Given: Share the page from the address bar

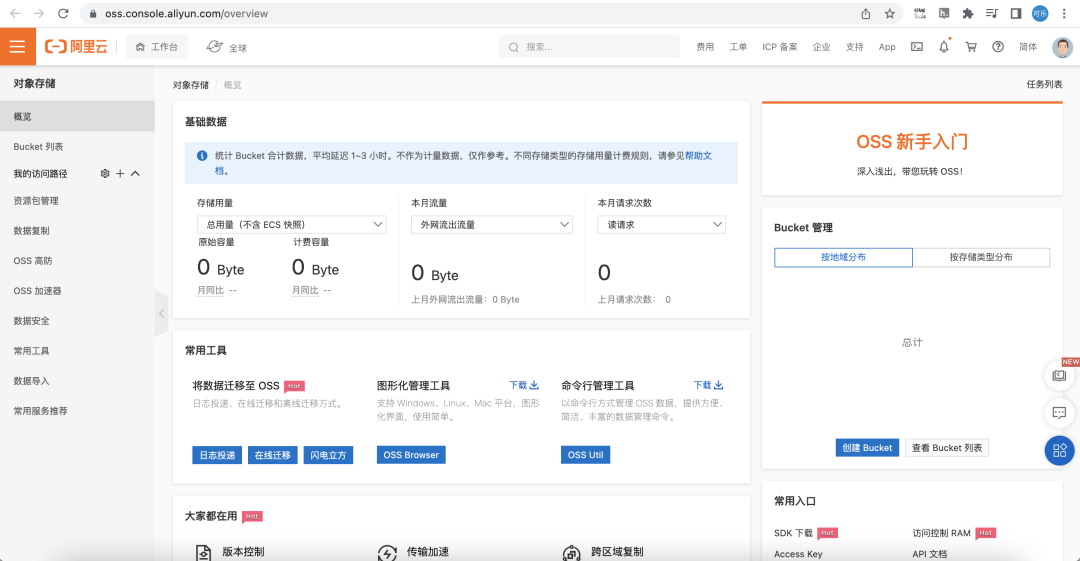Looking at the screenshot, I should (x=866, y=13).
